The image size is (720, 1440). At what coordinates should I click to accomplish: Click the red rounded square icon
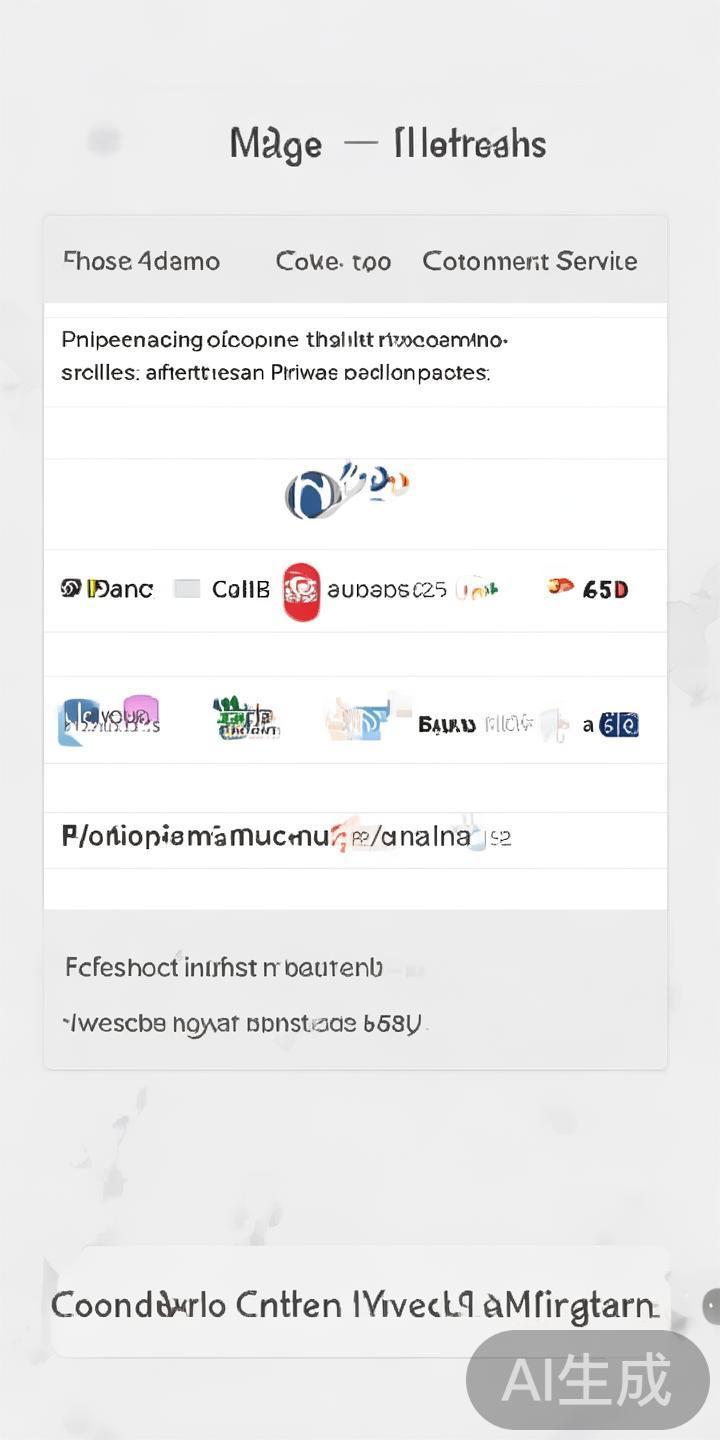click(301, 591)
